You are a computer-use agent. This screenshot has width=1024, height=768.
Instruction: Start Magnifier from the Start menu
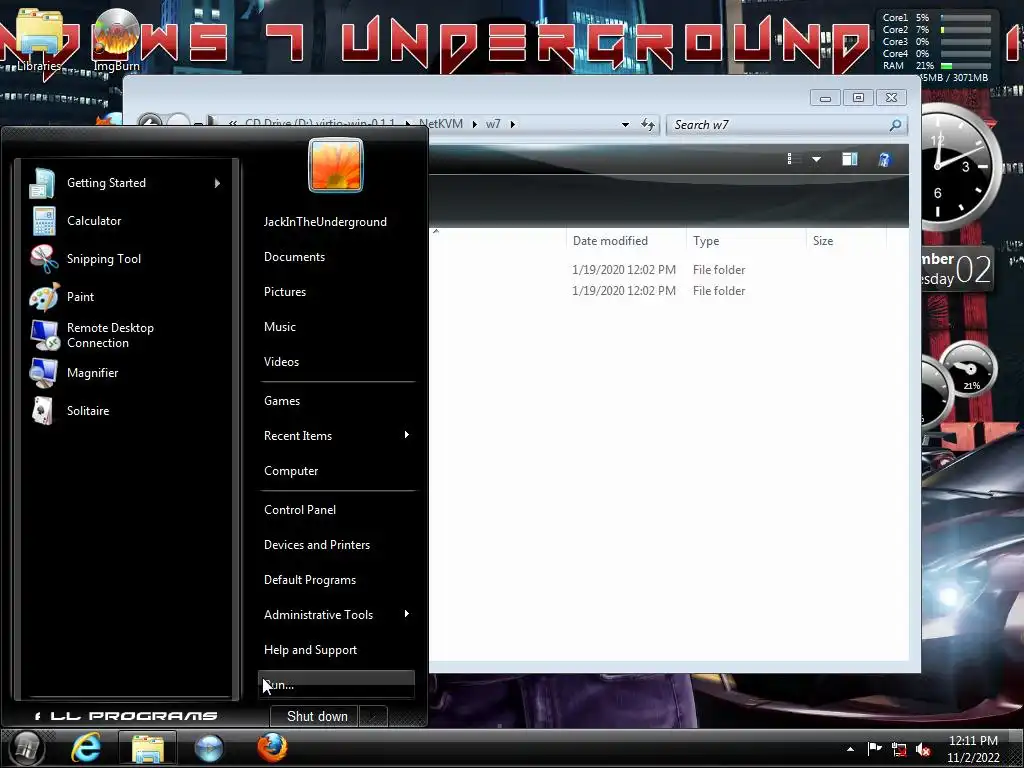[126, 373]
